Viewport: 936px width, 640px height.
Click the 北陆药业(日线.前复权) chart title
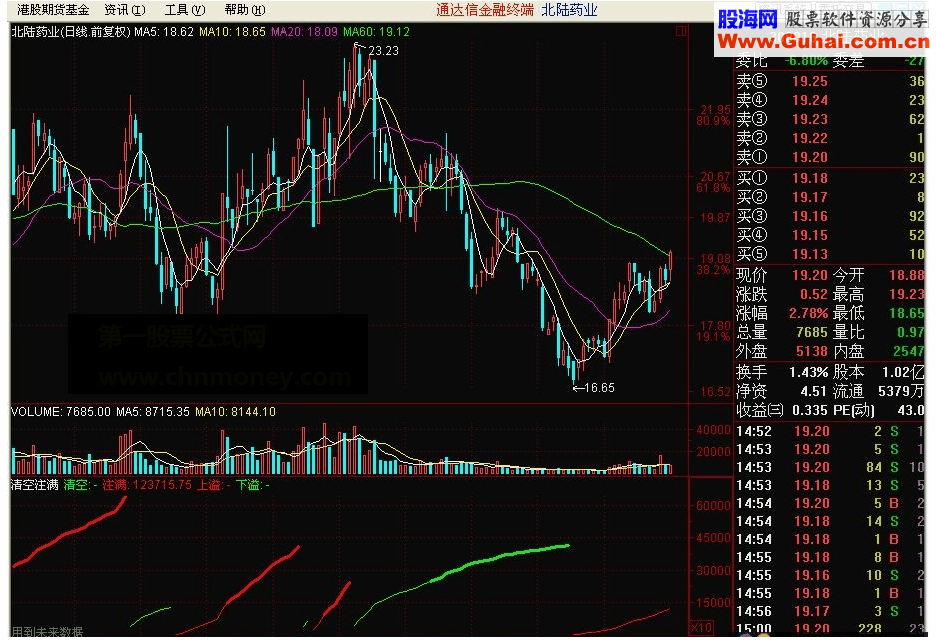coord(70,32)
